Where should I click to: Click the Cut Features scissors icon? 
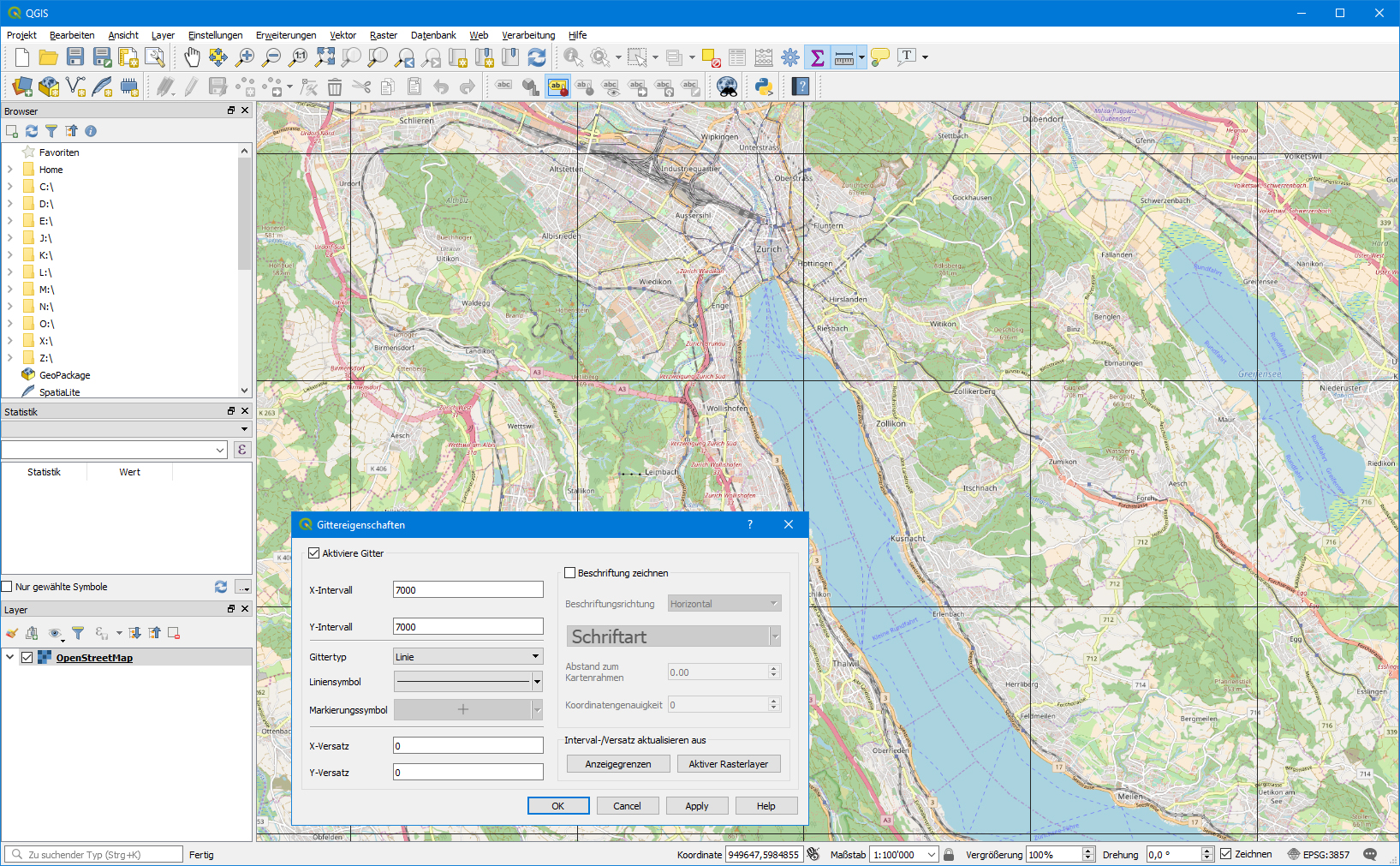pos(361,86)
